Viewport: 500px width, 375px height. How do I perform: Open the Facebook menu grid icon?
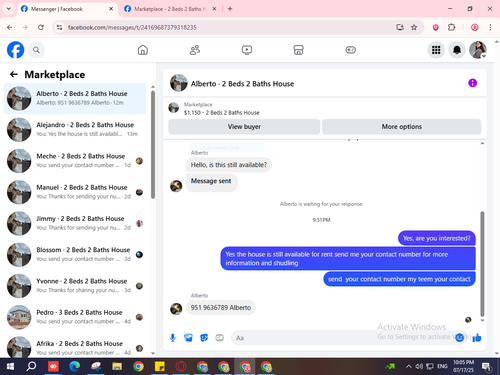[x=436, y=50]
